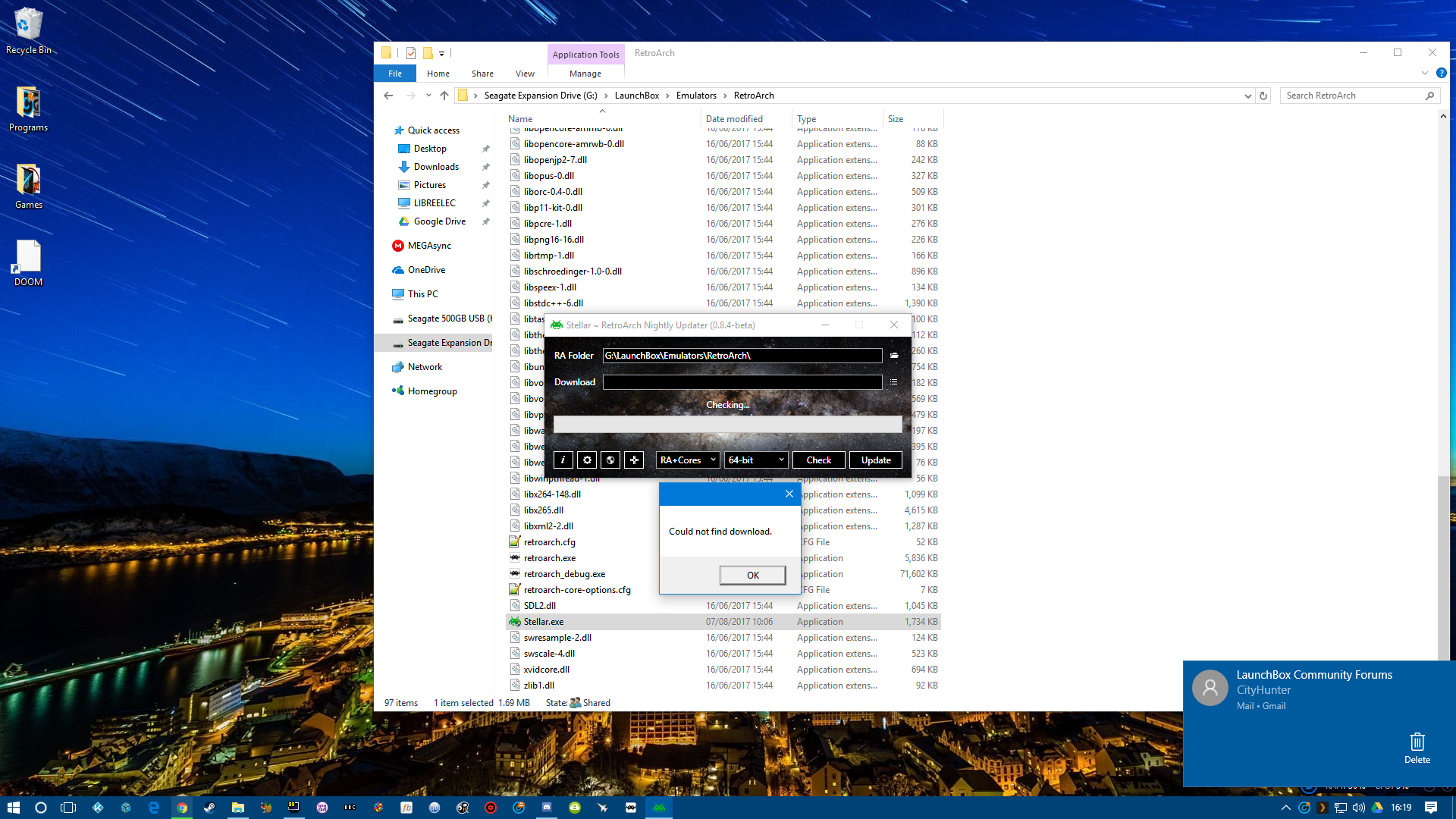The image size is (1456, 819).
Task: Open the 64-bit architecture dropdown
Action: point(756,460)
